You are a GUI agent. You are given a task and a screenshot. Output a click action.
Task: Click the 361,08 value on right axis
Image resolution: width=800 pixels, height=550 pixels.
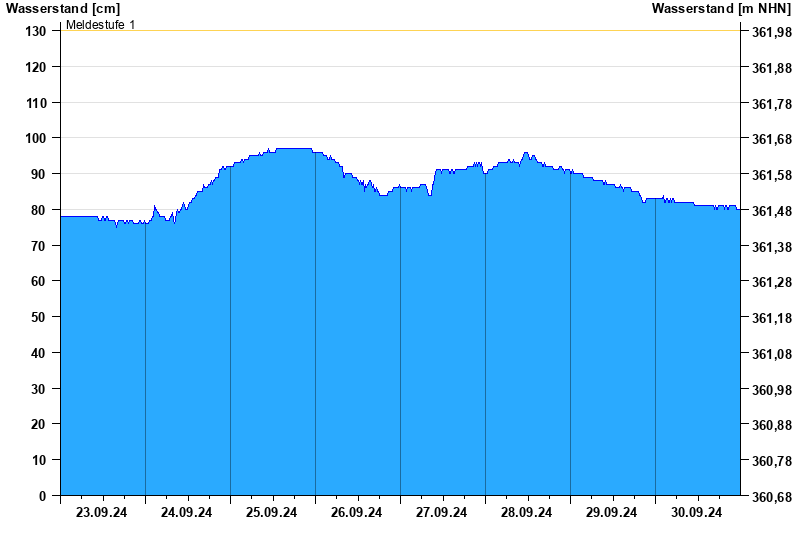tap(772, 354)
